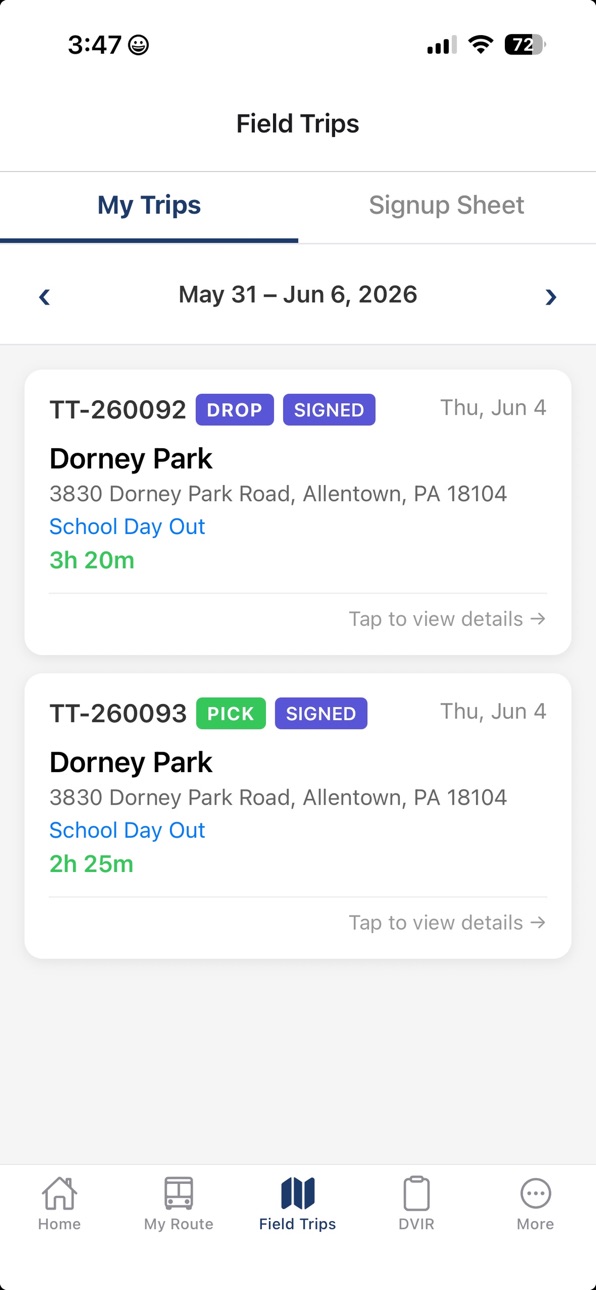Go to previous week with left chevron

[x=44, y=296]
